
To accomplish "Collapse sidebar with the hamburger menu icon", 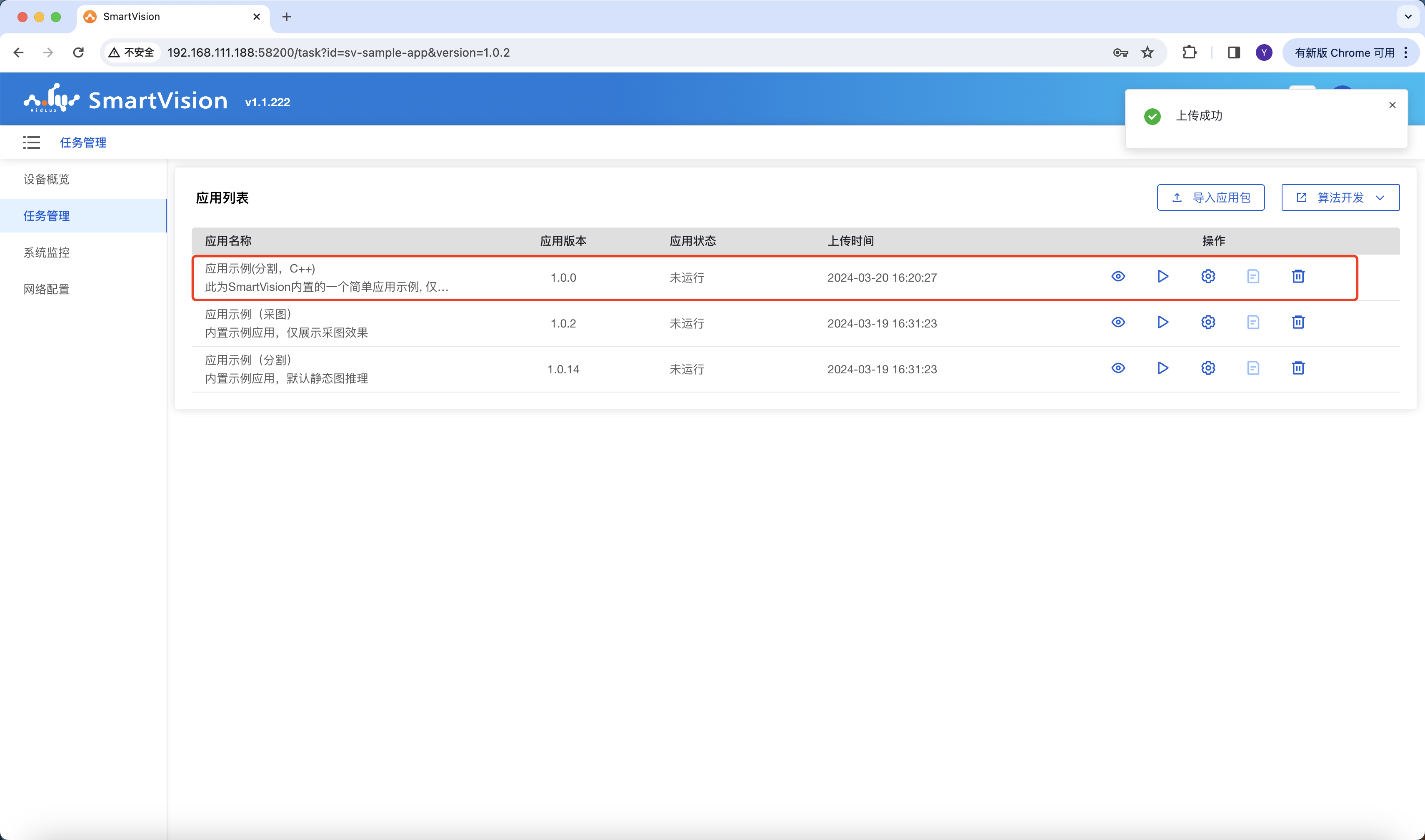I will point(32,142).
